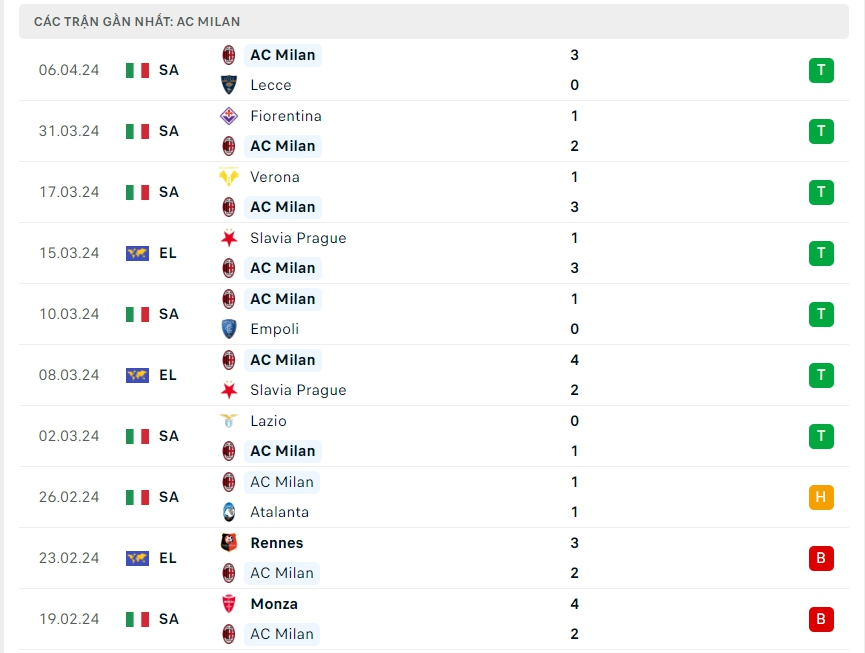Select the red B badge for Monza loss
The image size is (865, 653).
[x=821, y=619]
